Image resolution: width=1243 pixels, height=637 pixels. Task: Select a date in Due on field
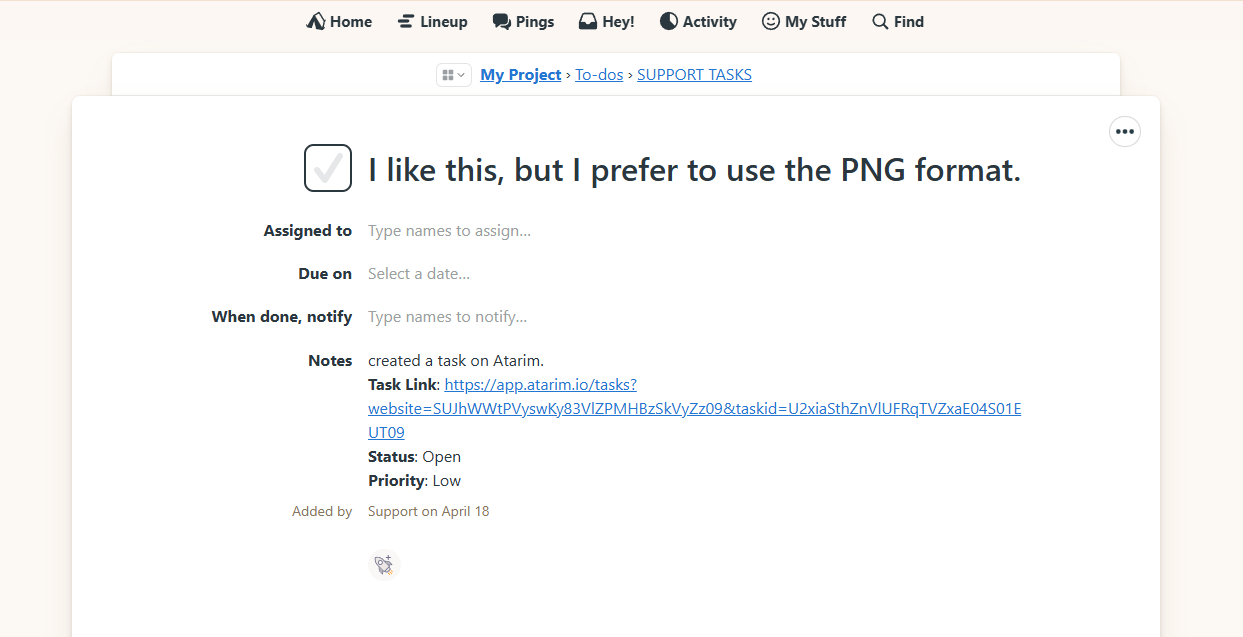tap(419, 274)
